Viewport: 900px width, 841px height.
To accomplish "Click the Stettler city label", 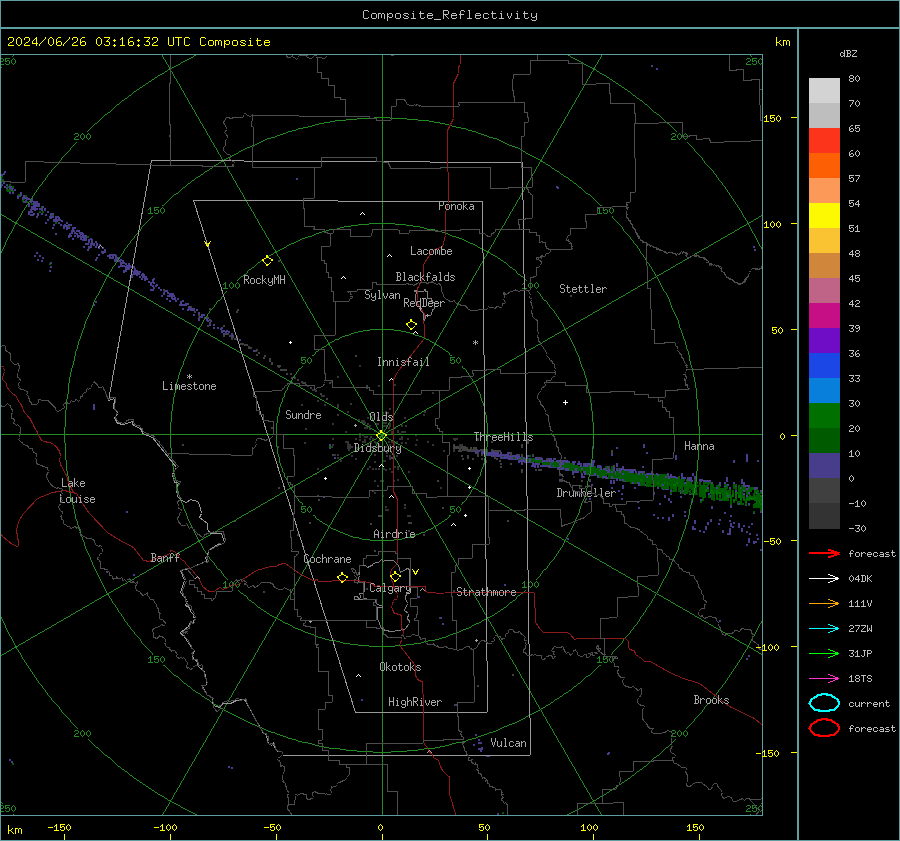I will [583, 289].
